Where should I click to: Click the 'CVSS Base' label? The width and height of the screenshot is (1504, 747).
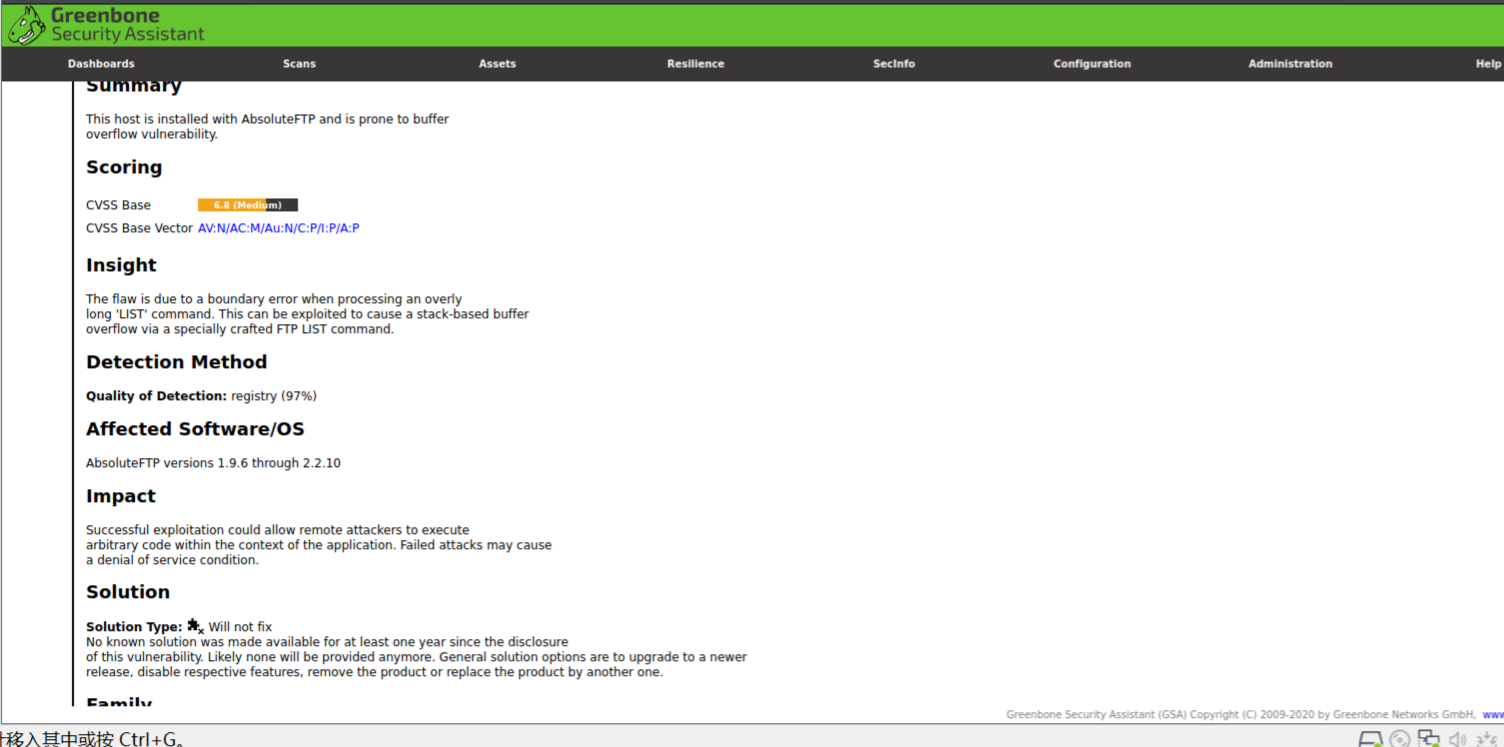click(x=118, y=205)
